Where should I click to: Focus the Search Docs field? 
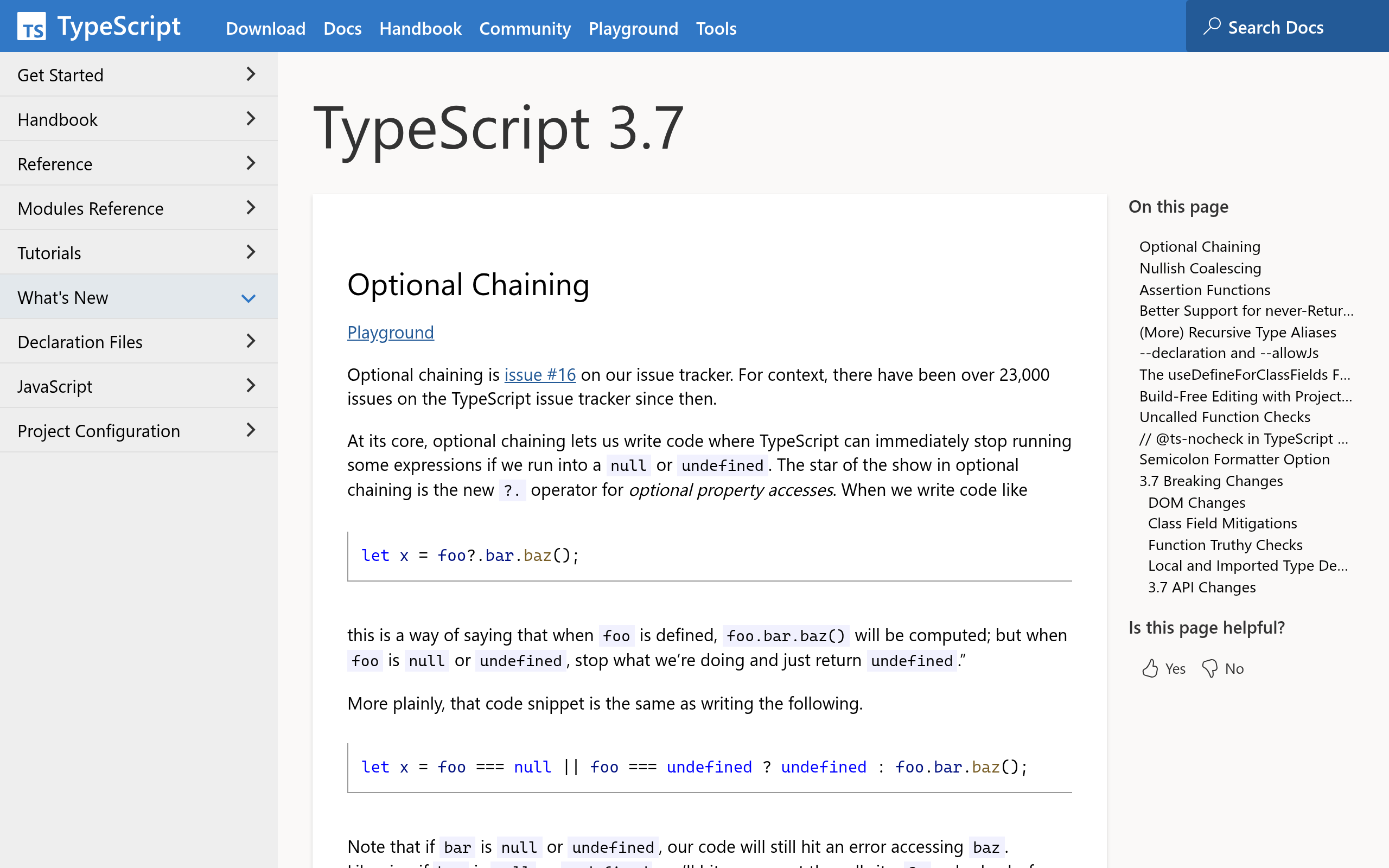tap(1288, 27)
